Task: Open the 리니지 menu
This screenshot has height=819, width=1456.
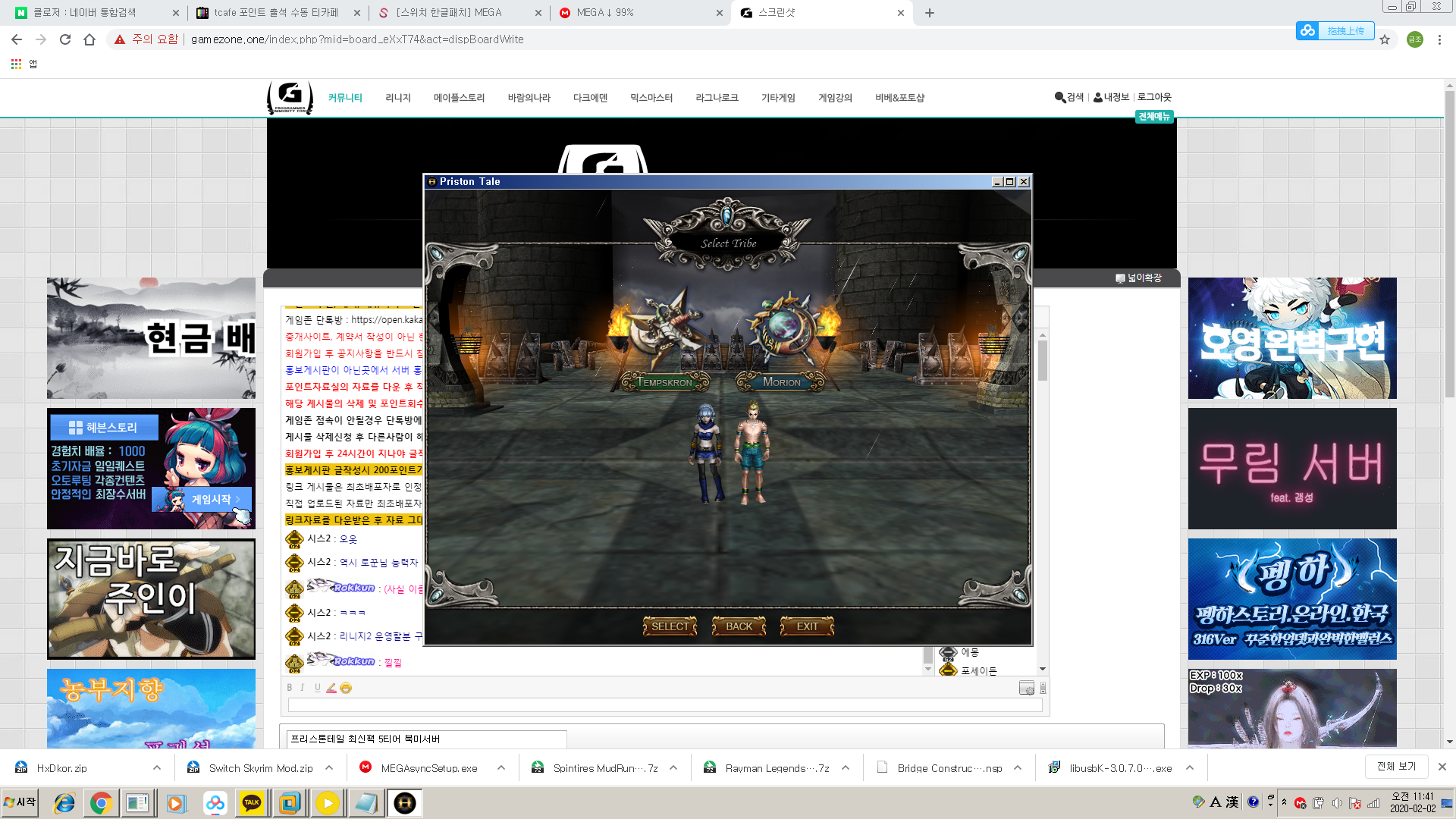Action: (x=398, y=98)
